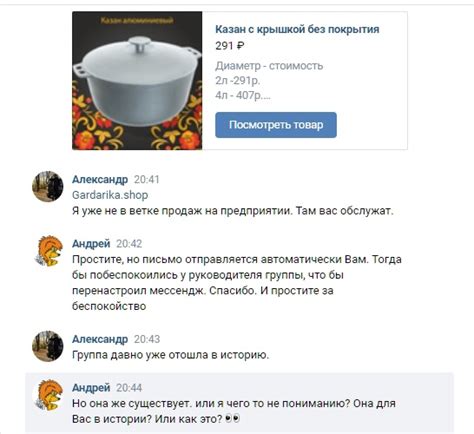
Task: Click Андрей's hedgehog avatar at 20:42 message
Action: (49, 251)
